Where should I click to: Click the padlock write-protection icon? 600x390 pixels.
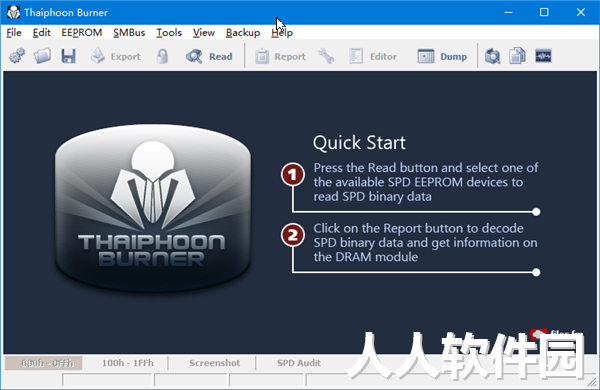(163, 56)
